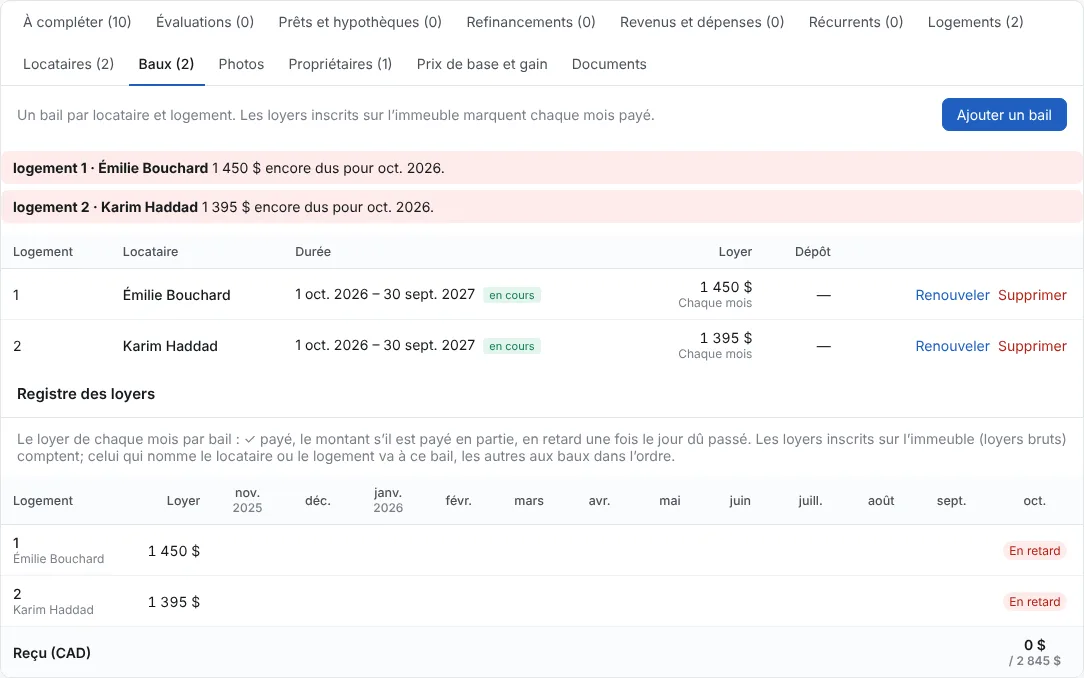The width and height of the screenshot is (1084, 678).
Task: Click the 0 $ / 2 845 $ total
Action: [x=1034, y=652]
